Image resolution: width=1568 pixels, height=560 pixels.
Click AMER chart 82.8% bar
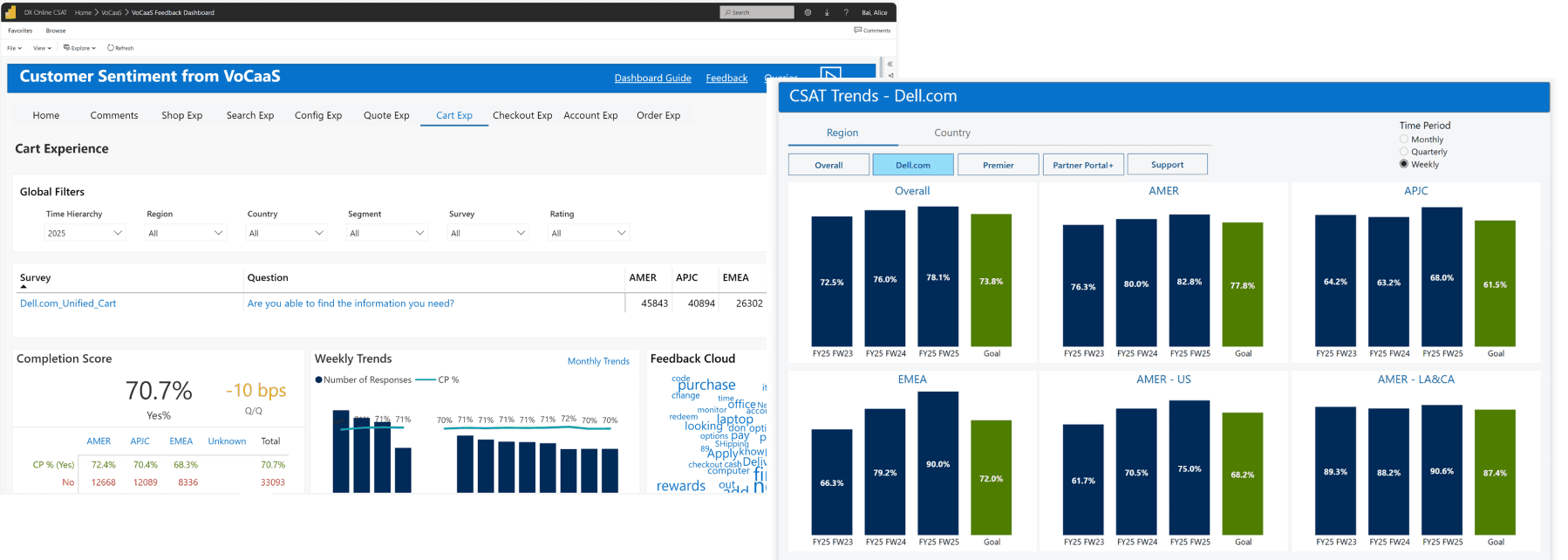(1190, 281)
